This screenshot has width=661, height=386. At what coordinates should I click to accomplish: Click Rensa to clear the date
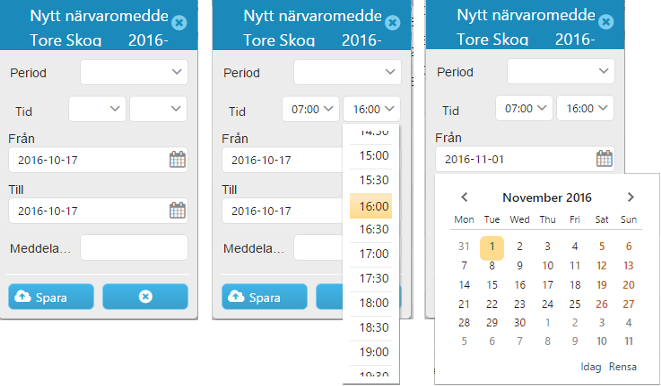coord(623,367)
